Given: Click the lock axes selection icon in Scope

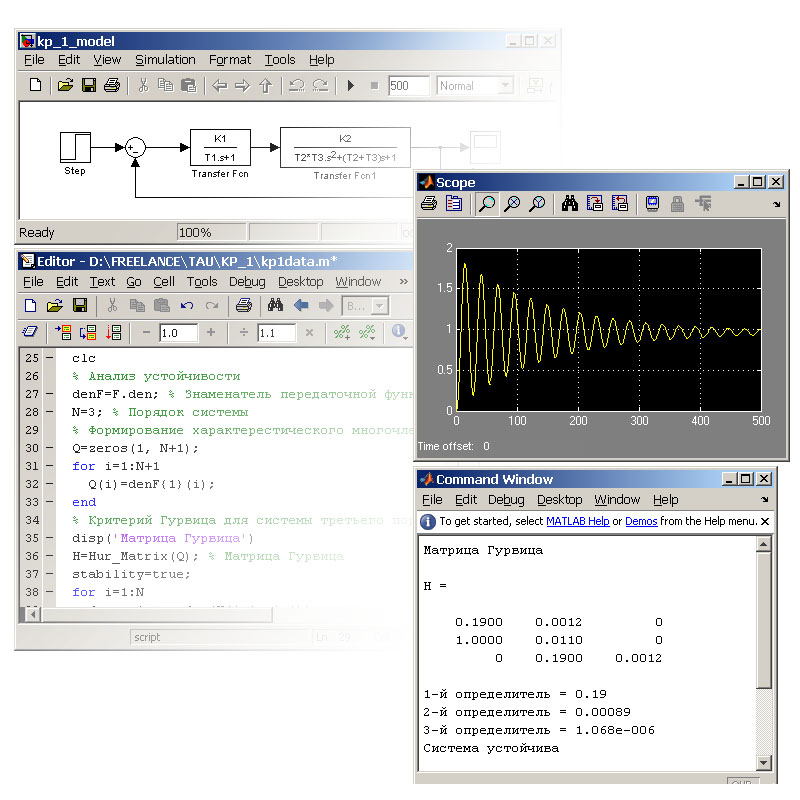Looking at the screenshot, I should pos(677,204).
